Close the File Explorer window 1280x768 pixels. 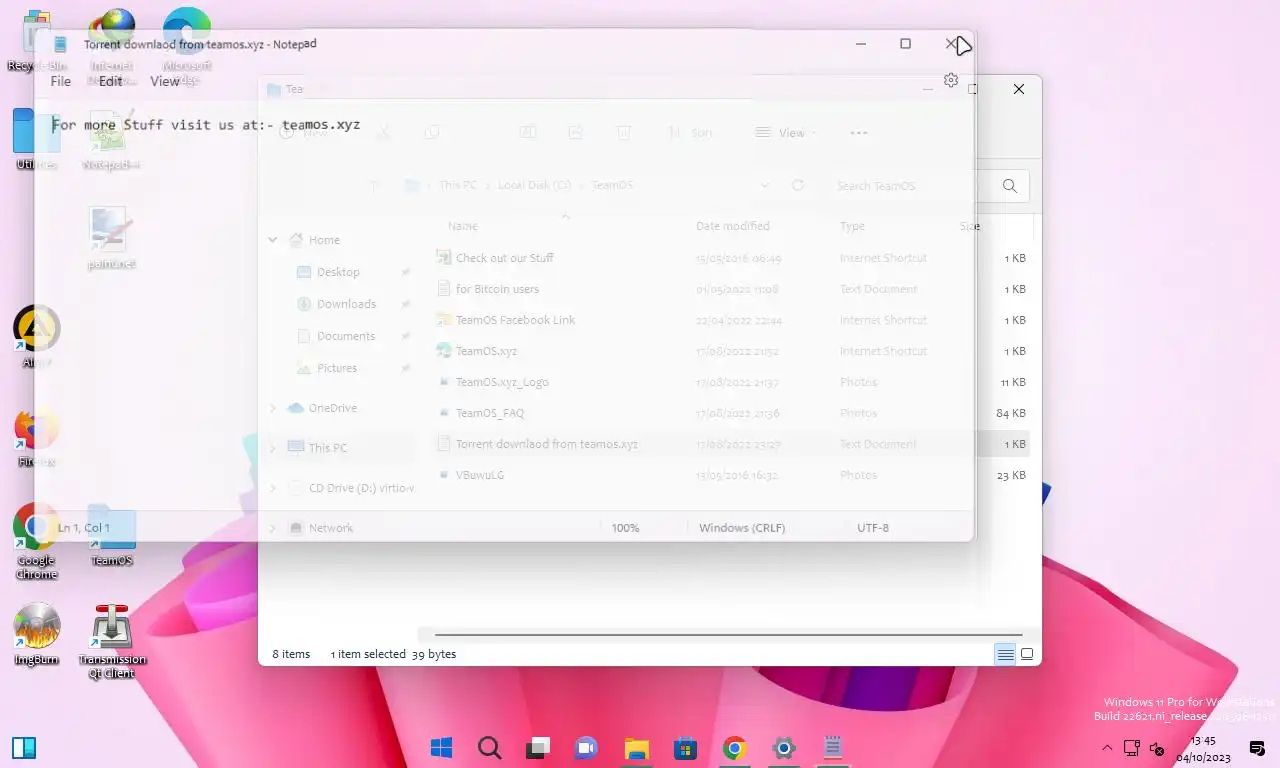tap(1019, 89)
